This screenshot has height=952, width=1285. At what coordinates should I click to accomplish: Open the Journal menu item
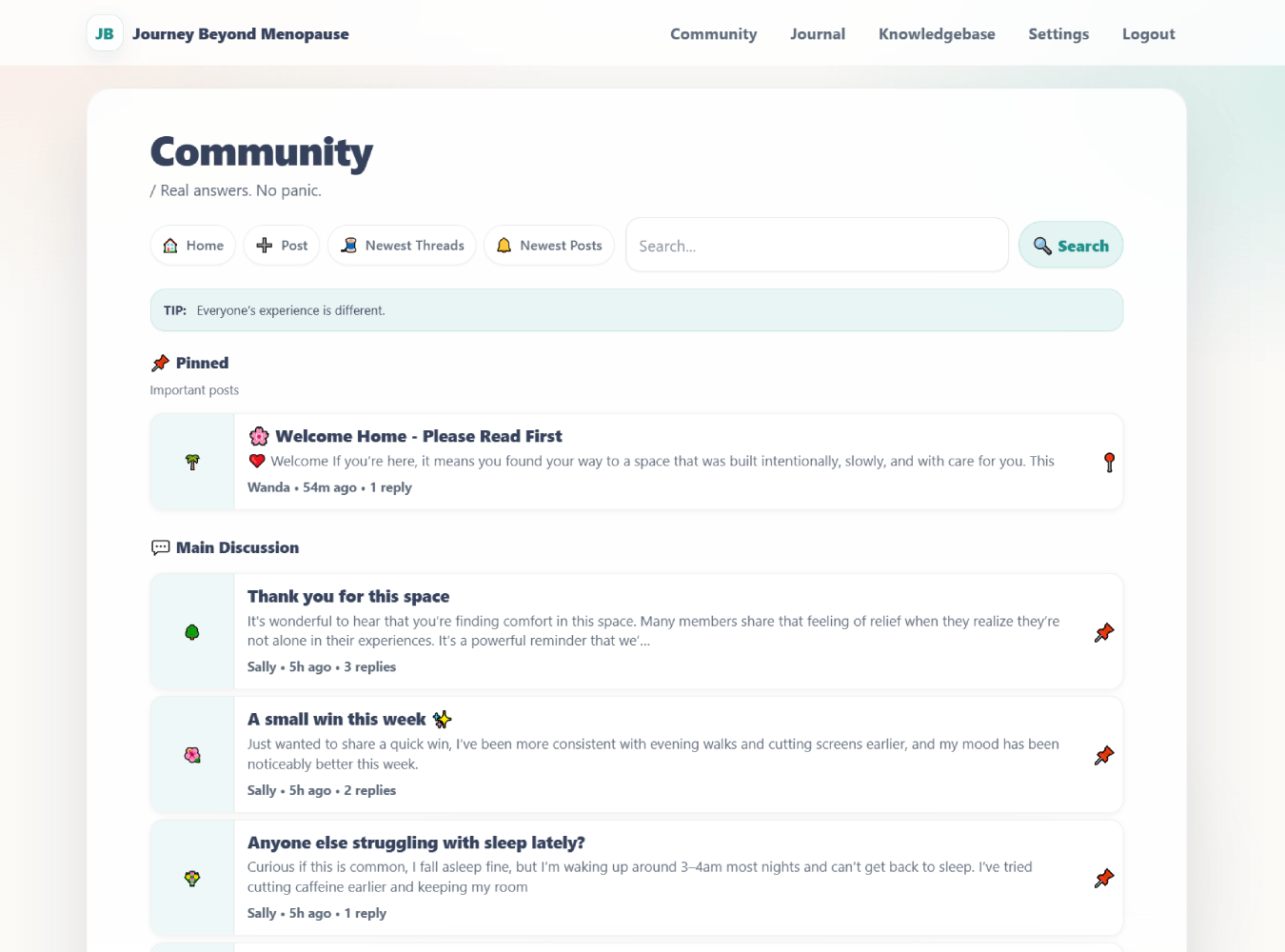(817, 34)
